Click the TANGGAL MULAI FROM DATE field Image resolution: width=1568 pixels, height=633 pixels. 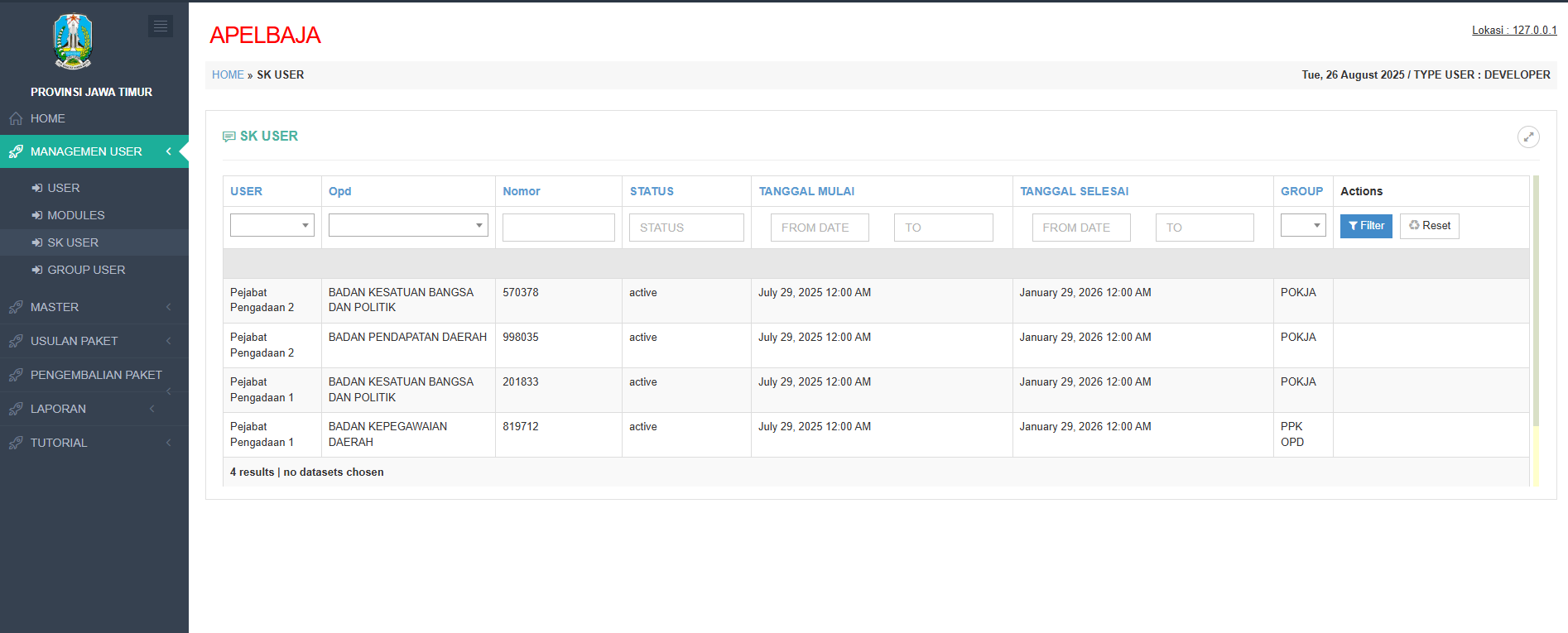click(x=820, y=228)
